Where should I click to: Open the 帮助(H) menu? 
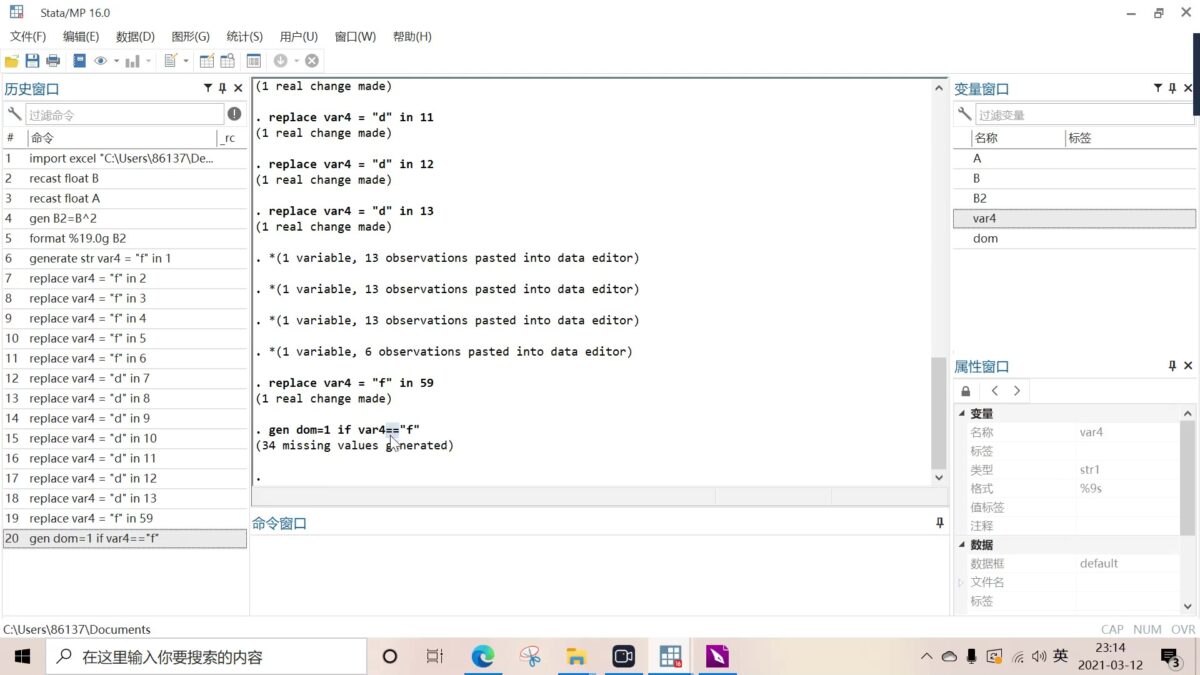(412, 36)
